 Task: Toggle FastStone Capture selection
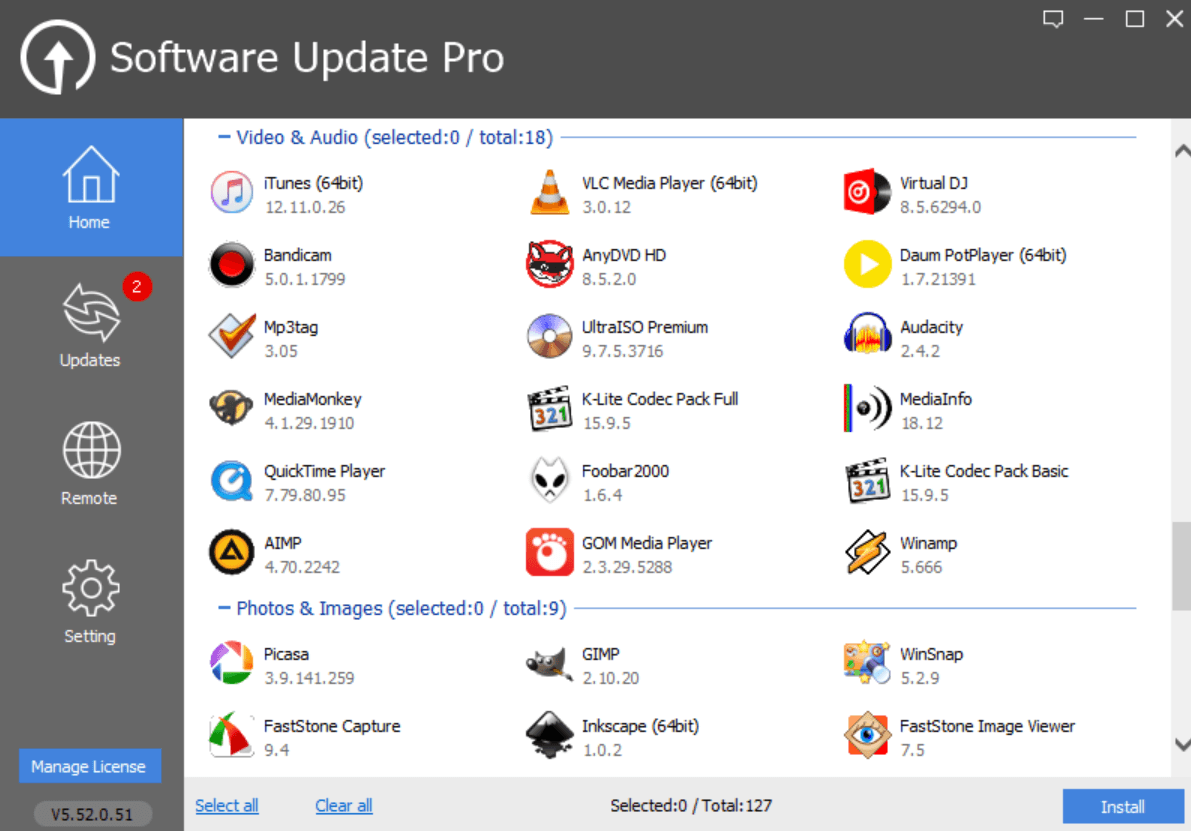tap(231, 735)
